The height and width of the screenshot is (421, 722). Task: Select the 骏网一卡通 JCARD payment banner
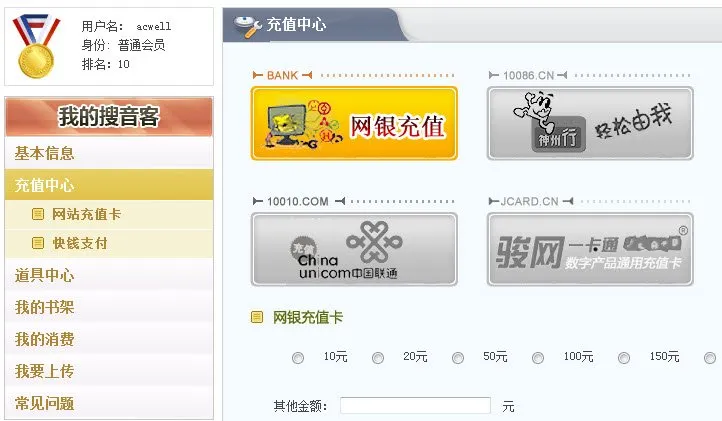[590, 249]
